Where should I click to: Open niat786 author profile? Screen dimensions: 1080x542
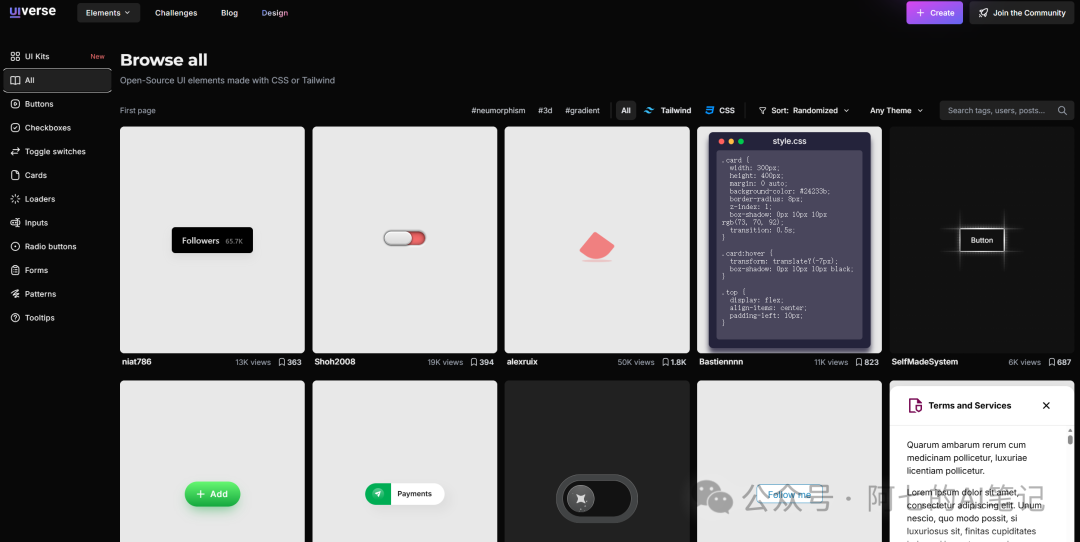(136, 362)
